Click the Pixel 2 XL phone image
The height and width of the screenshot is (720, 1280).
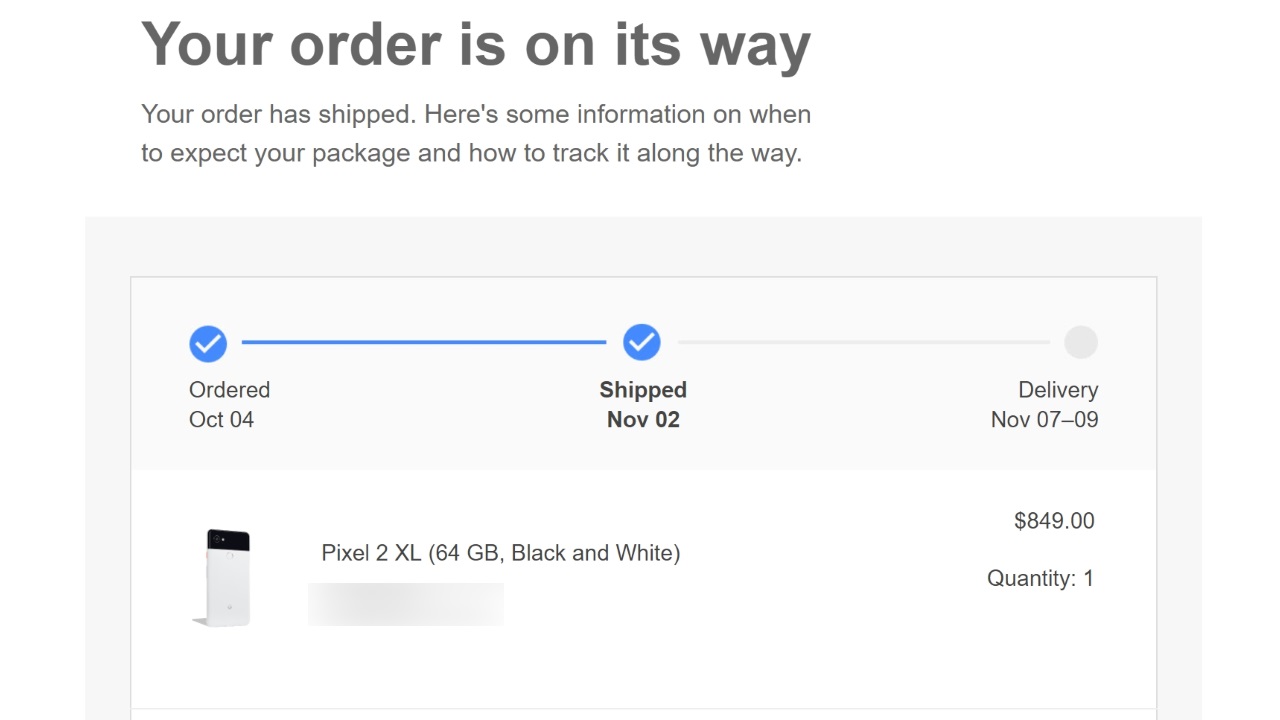[x=222, y=577]
